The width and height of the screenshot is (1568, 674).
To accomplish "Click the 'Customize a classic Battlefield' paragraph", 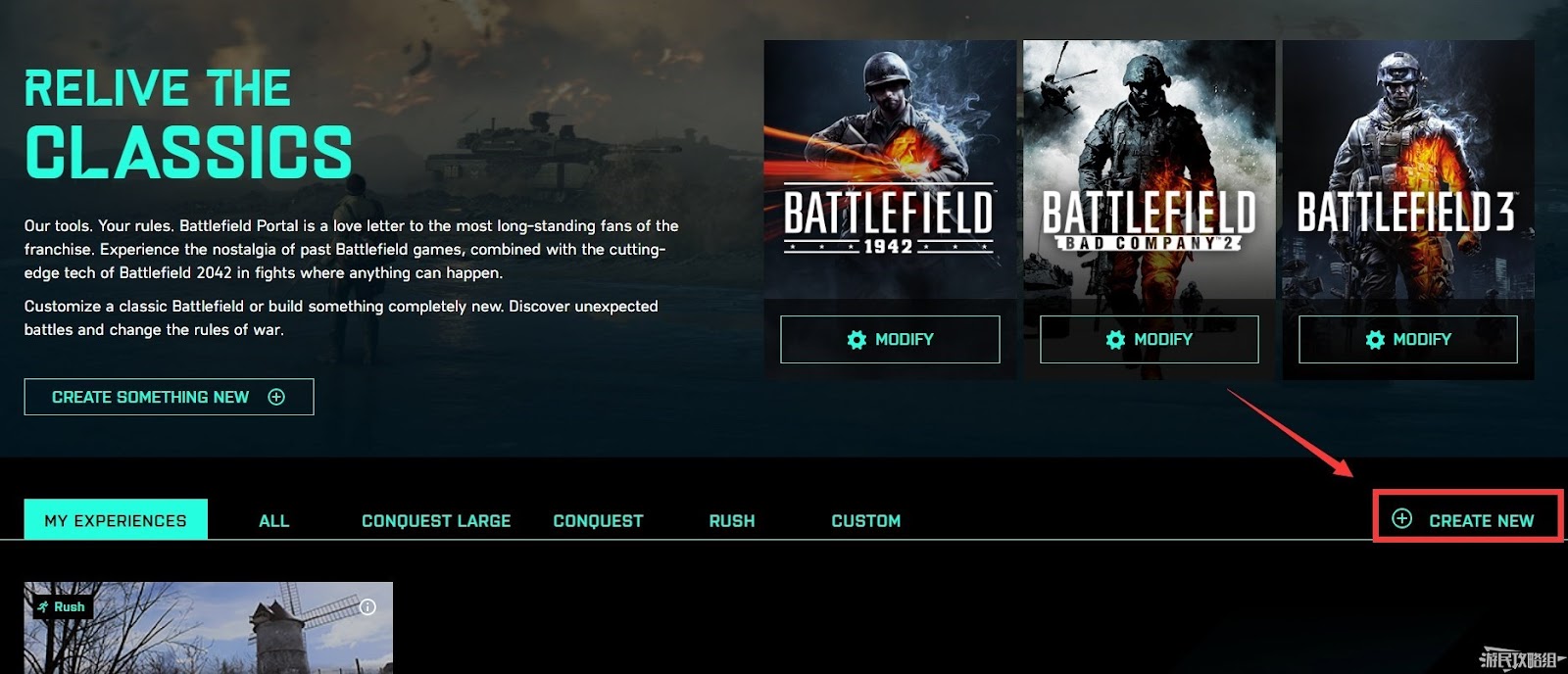I will 341,317.
